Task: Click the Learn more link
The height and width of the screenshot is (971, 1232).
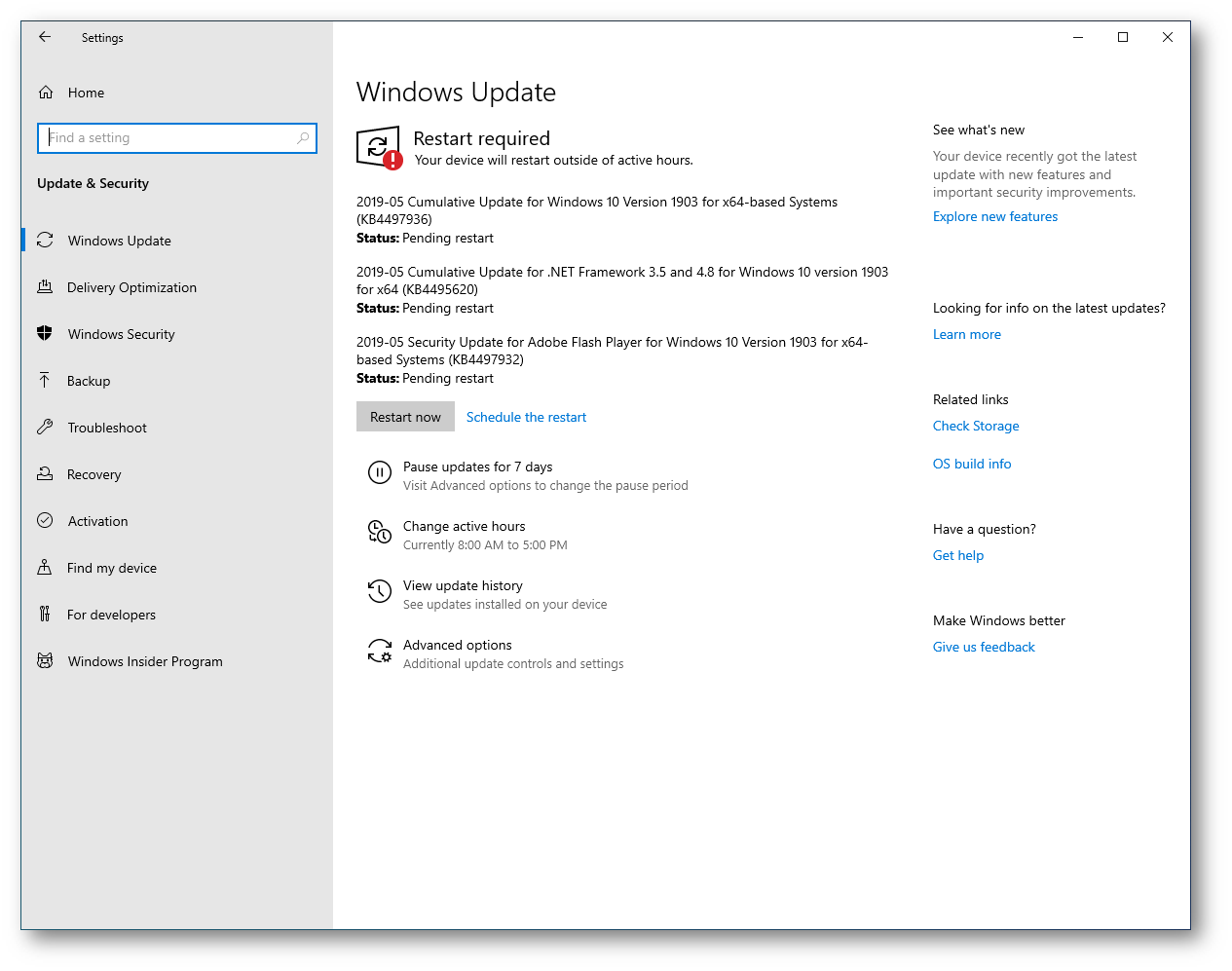Action: 967,334
